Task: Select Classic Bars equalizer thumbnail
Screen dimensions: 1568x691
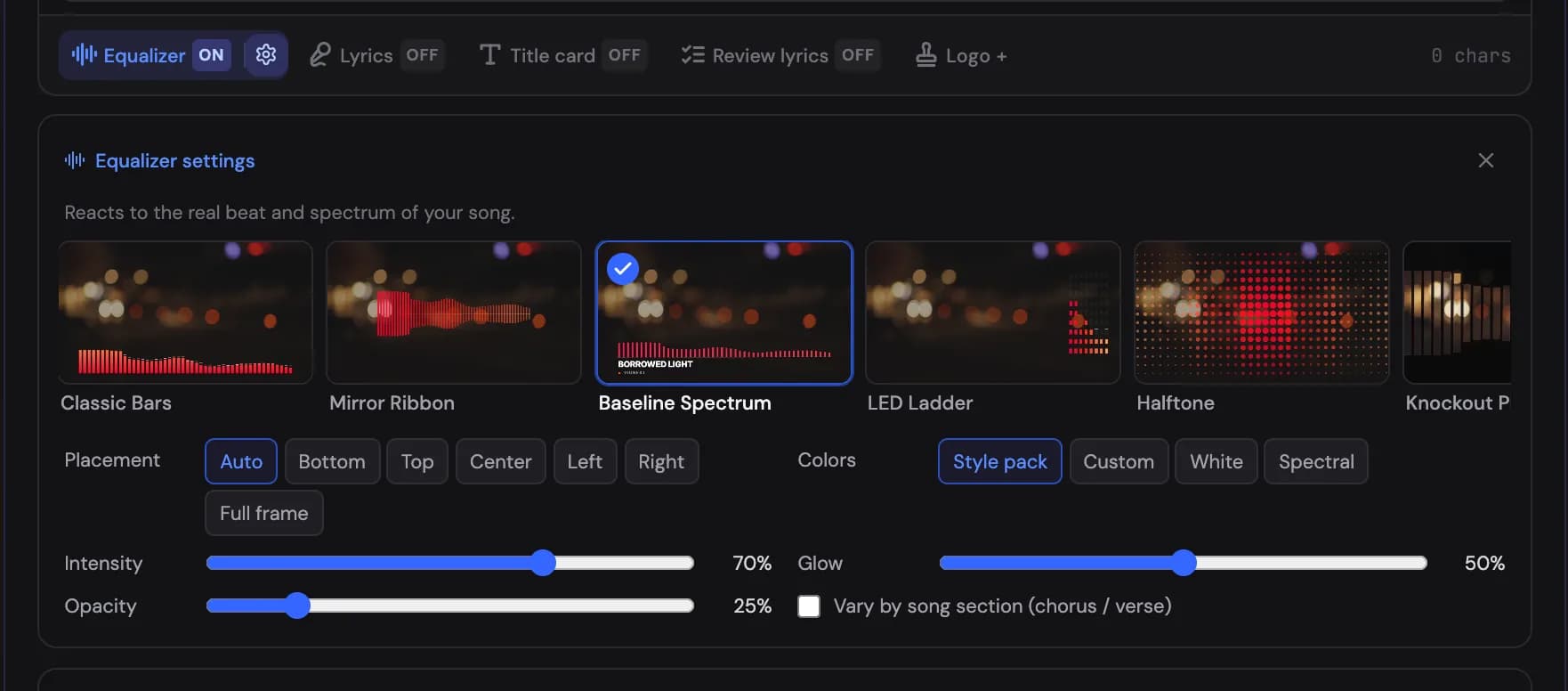Action: [185, 313]
